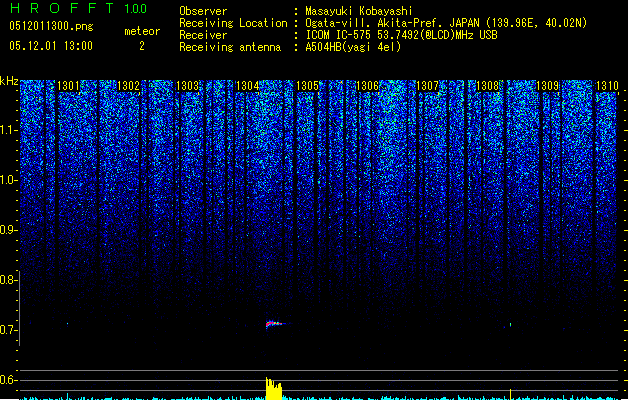Click the Receiving antenna field label

[230, 47]
